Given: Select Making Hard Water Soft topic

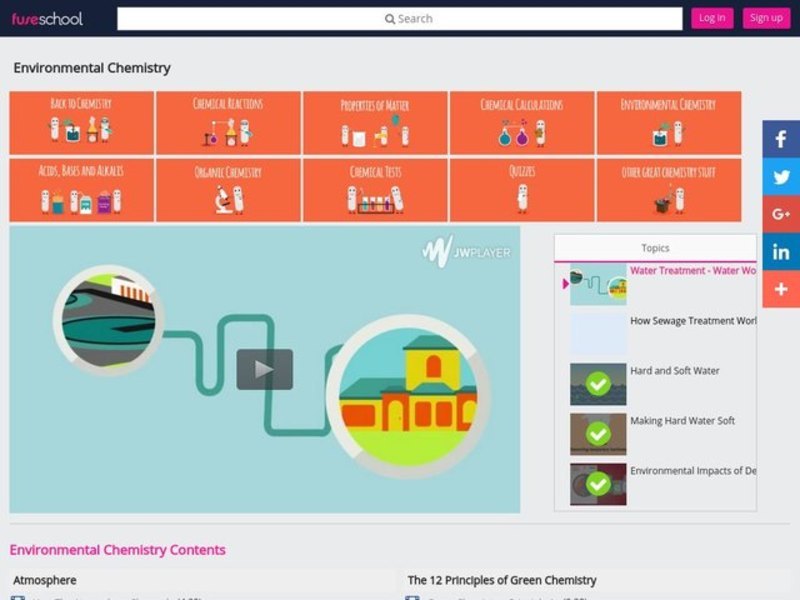Looking at the screenshot, I should click(682, 421).
